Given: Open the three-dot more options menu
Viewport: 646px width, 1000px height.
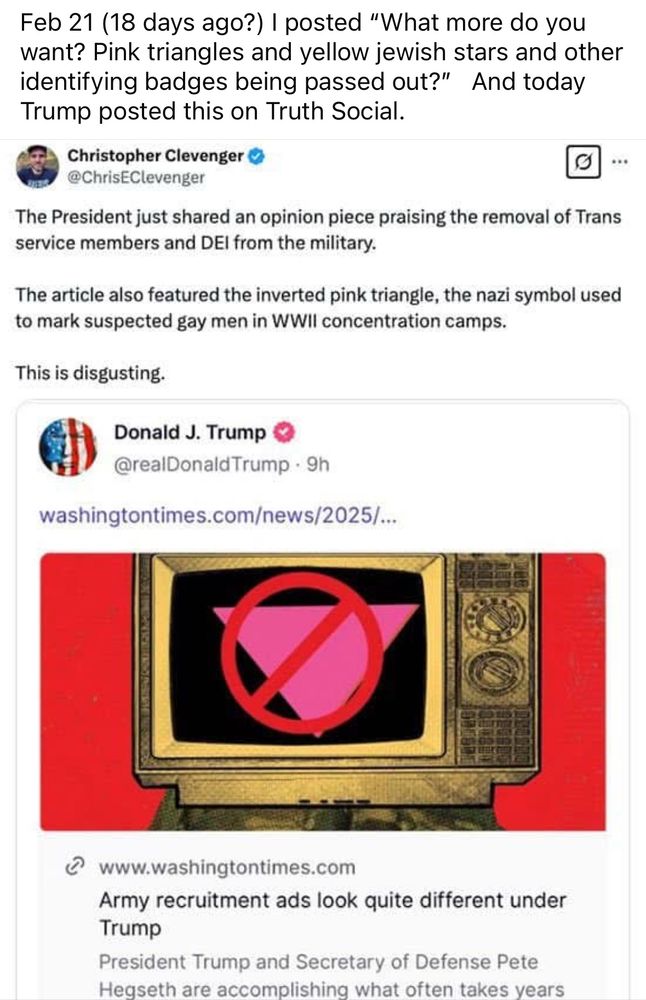Looking at the screenshot, I should [x=619, y=161].
